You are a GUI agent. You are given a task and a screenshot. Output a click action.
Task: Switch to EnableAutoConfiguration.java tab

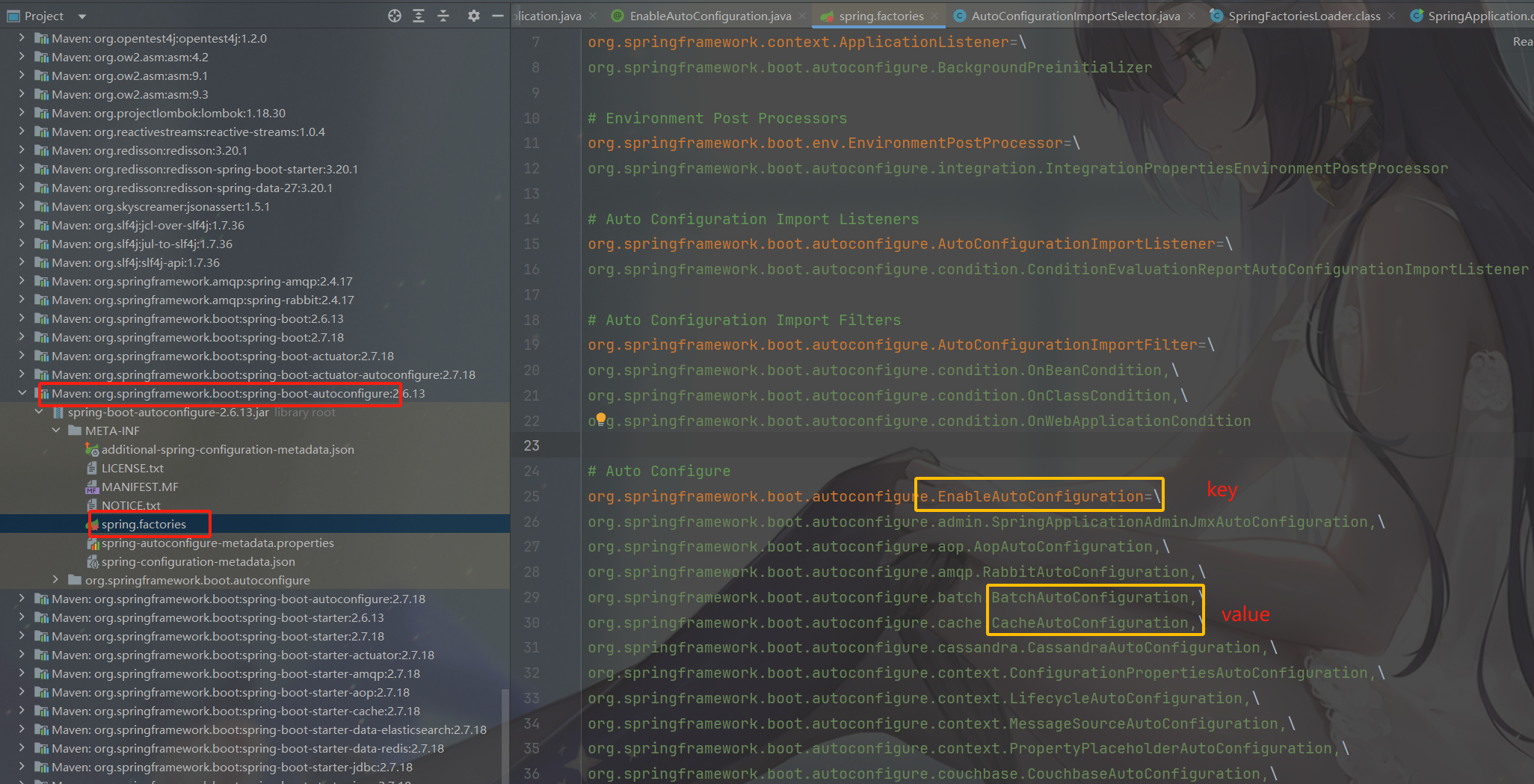point(710,16)
